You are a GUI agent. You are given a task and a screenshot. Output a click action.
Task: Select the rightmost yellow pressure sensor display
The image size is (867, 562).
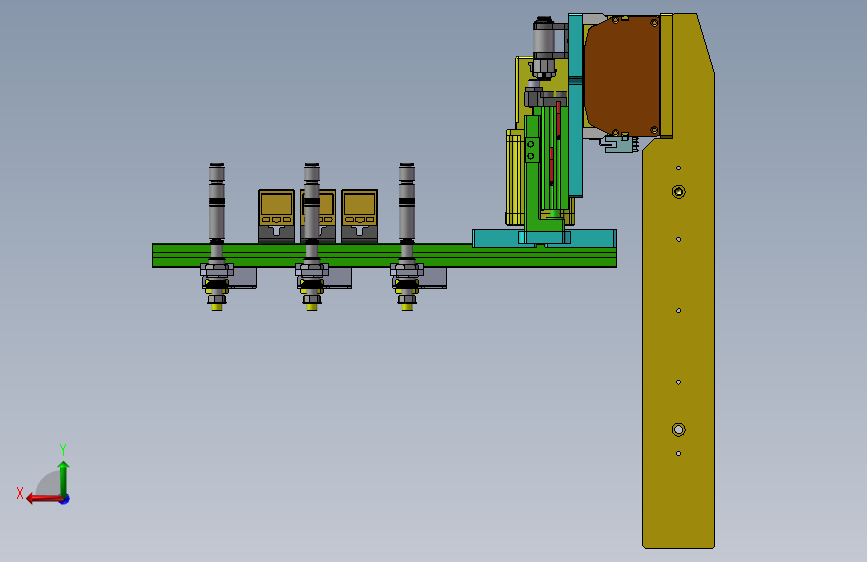tap(359, 208)
